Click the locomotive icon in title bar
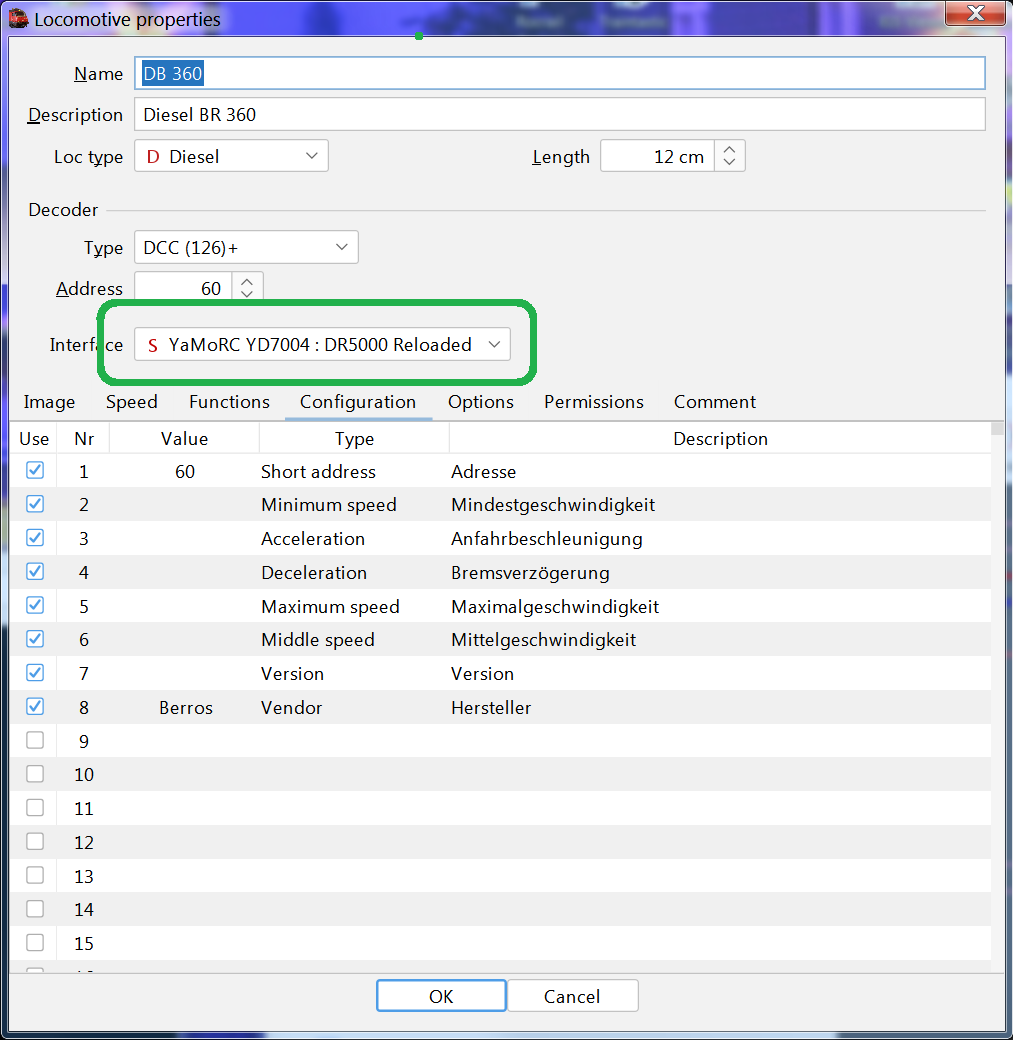The height and width of the screenshot is (1040, 1013). 18,19
